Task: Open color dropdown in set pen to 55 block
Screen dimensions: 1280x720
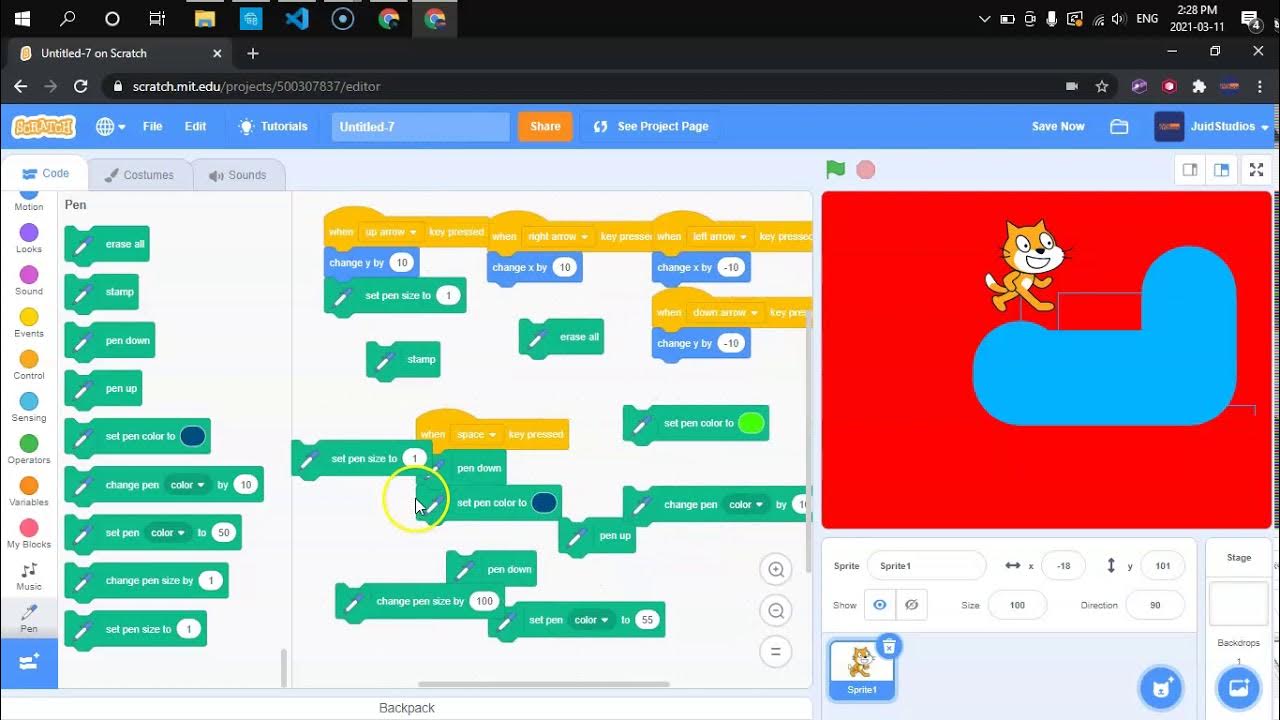Action: [591, 620]
